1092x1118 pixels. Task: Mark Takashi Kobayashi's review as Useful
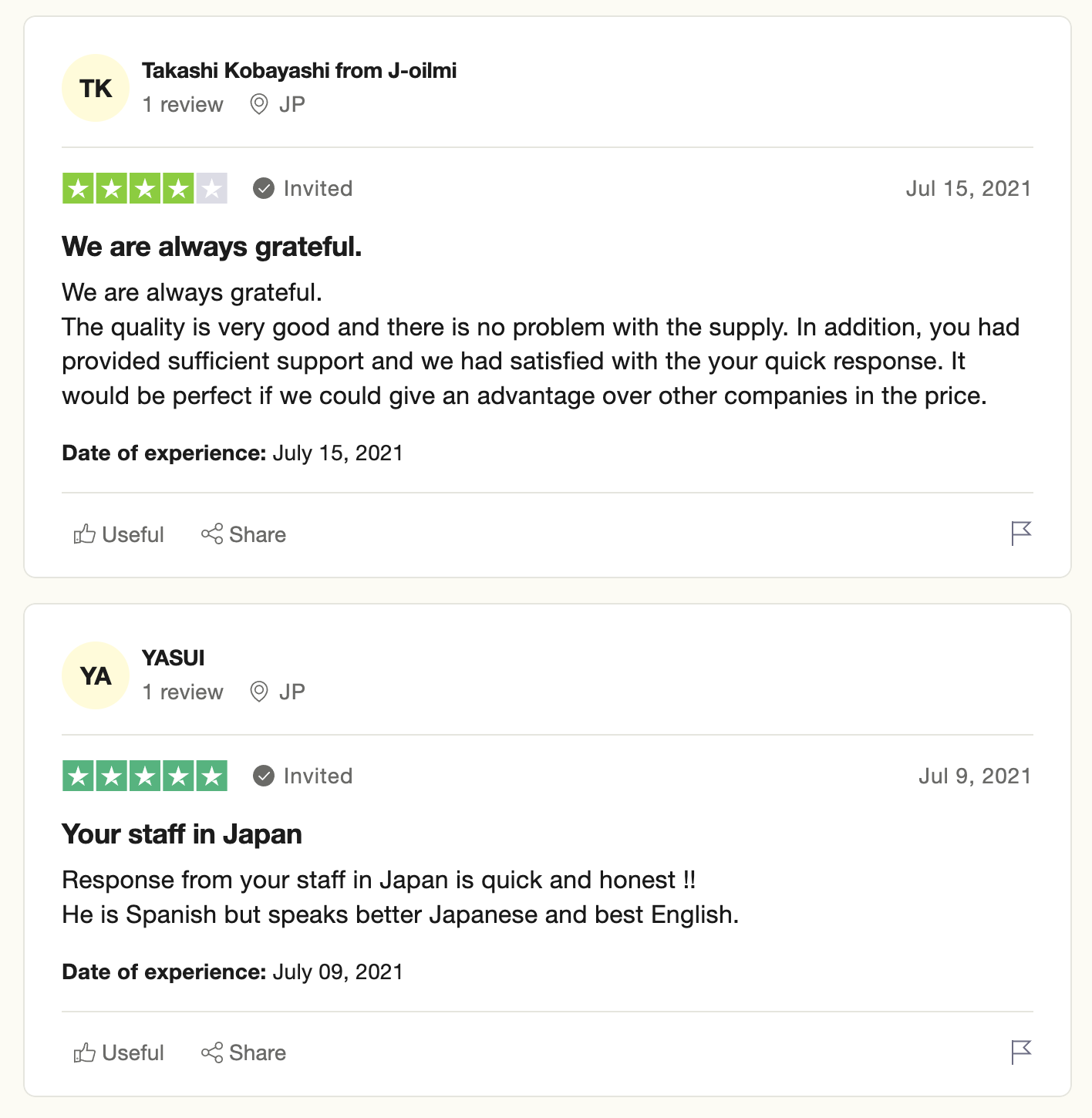pos(119,534)
